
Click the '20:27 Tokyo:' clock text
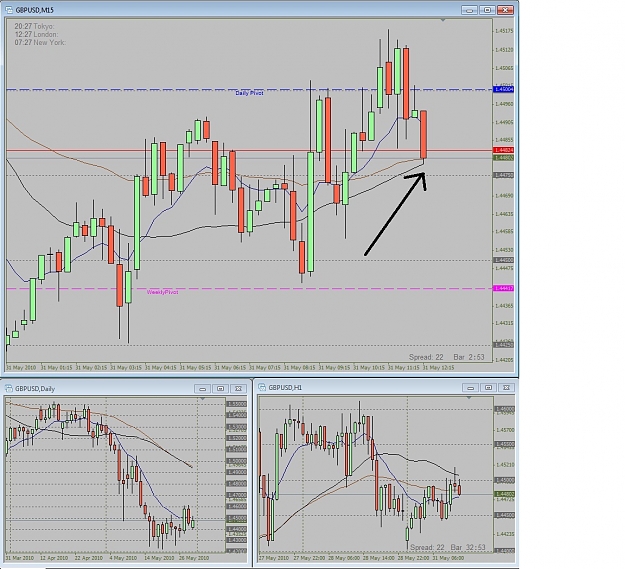[34, 26]
